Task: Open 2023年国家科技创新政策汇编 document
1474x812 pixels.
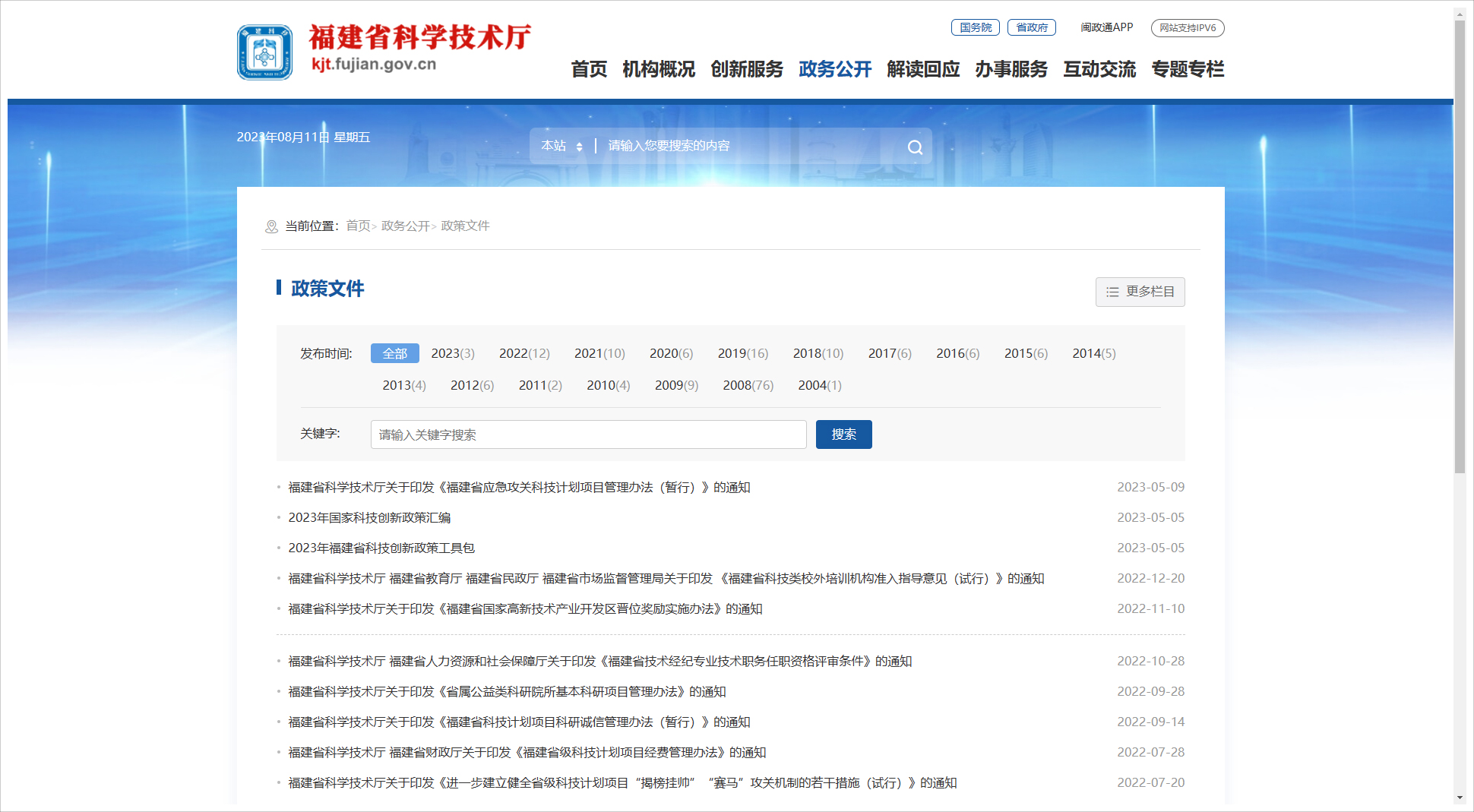Action: tap(369, 517)
